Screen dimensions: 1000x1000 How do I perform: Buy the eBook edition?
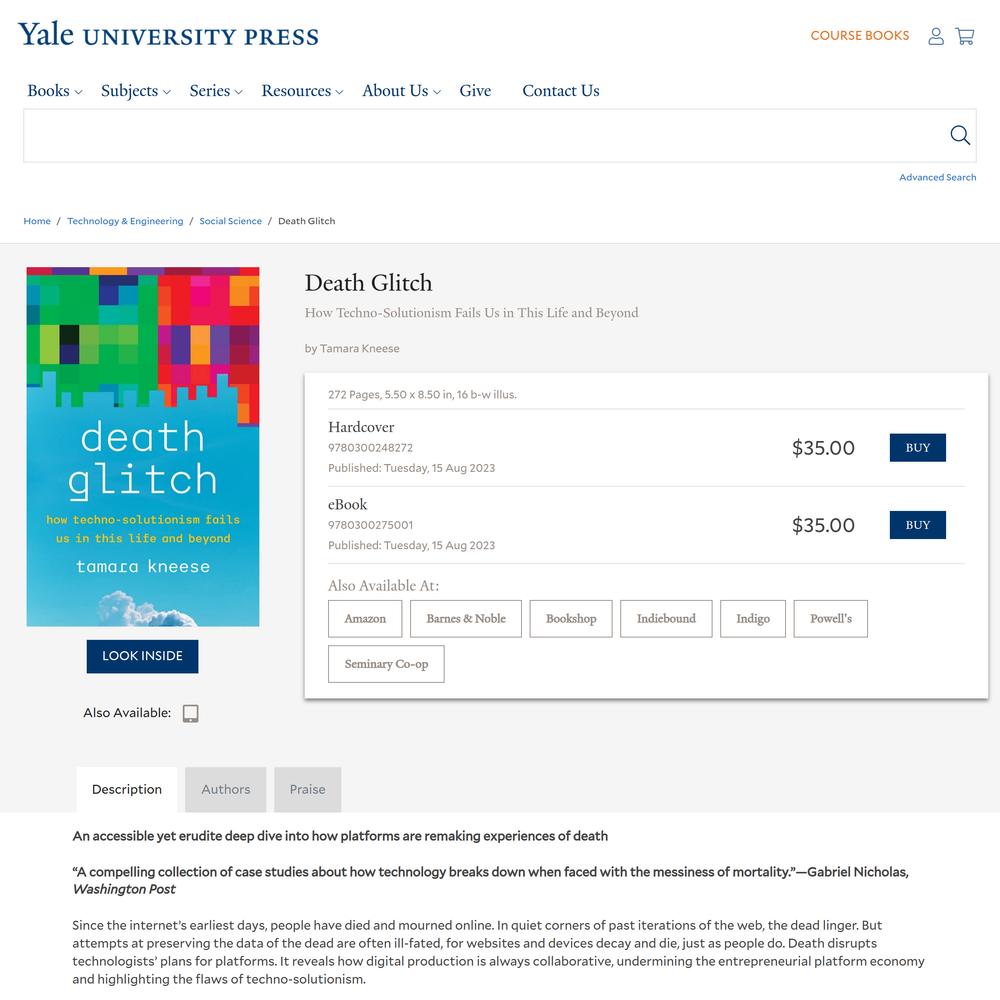(918, 525)
